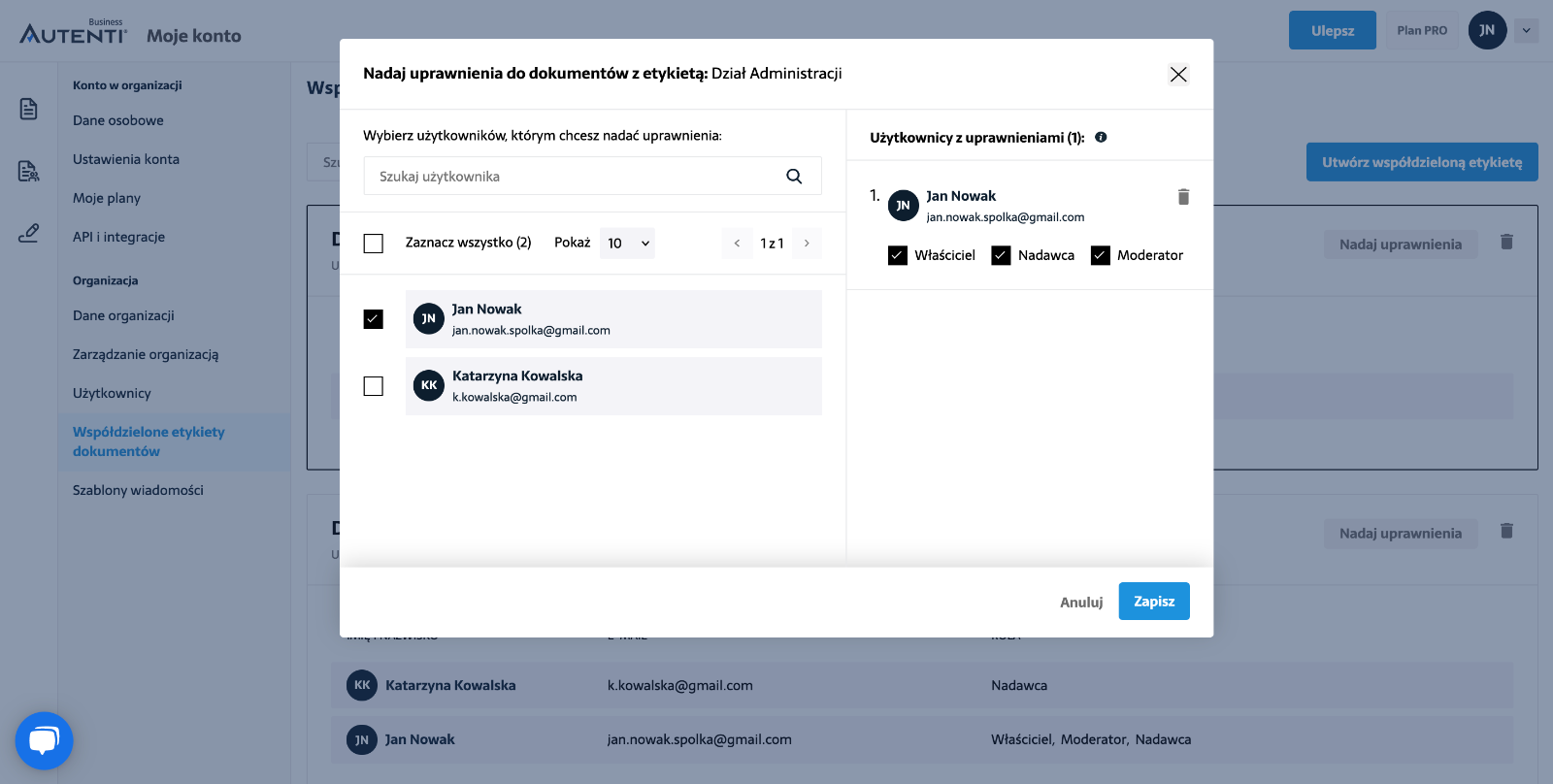This screenshot has width=1553, height=784.
Task: Open Moje plany menu item
Action: point(107,198)
